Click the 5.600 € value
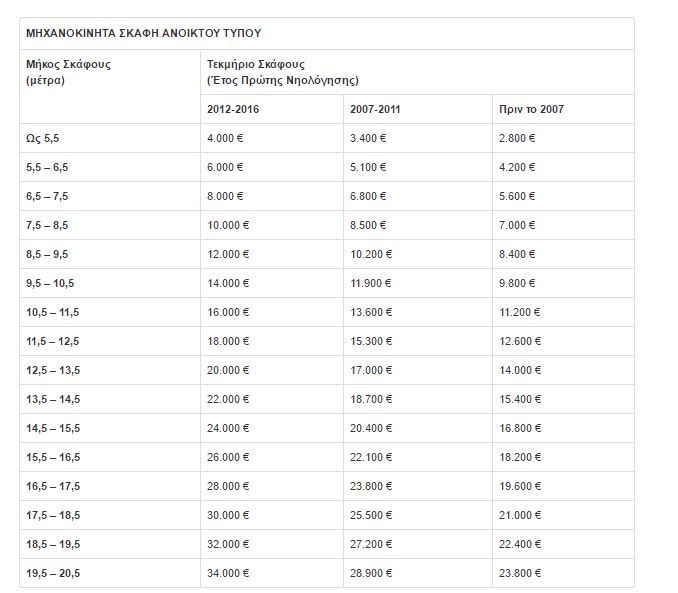This screenshot has width=678, height=593. point(517,196)
